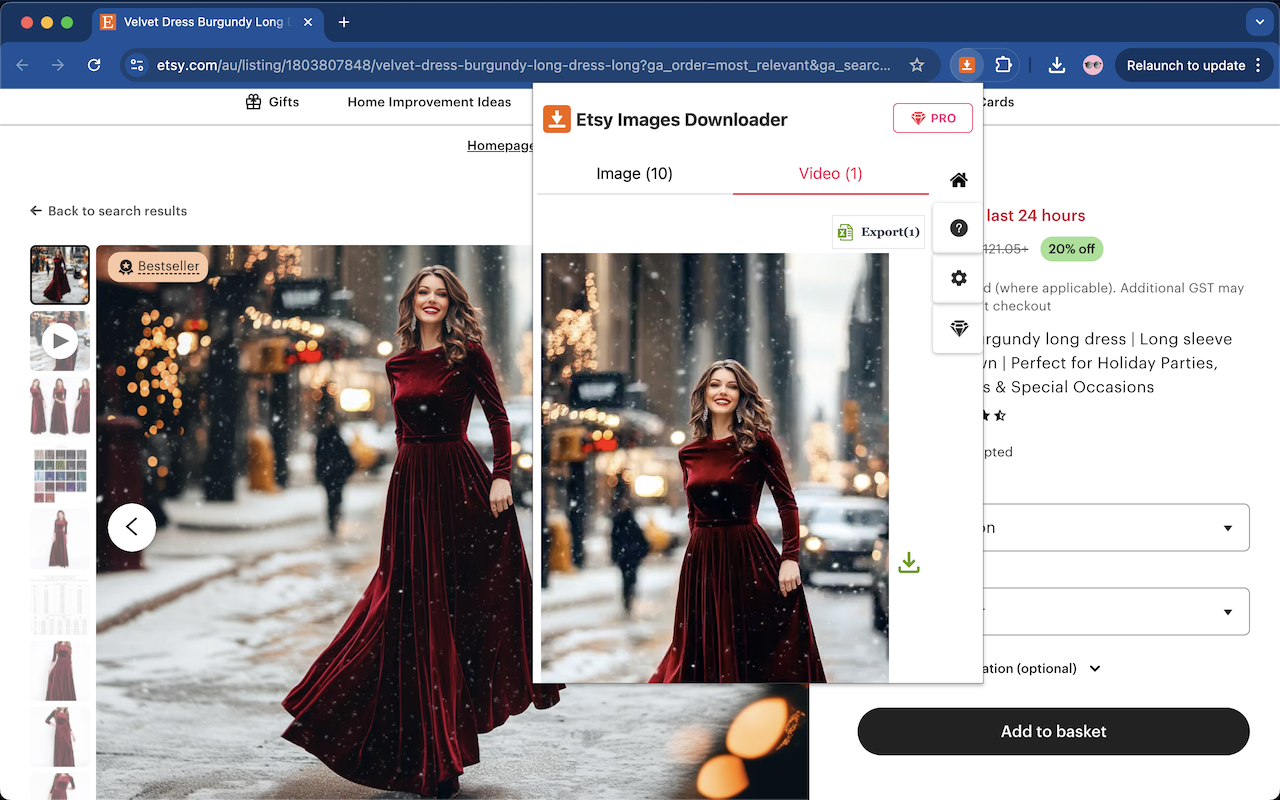
Task: Open the extension settings gear
Action: pos(958,278)
